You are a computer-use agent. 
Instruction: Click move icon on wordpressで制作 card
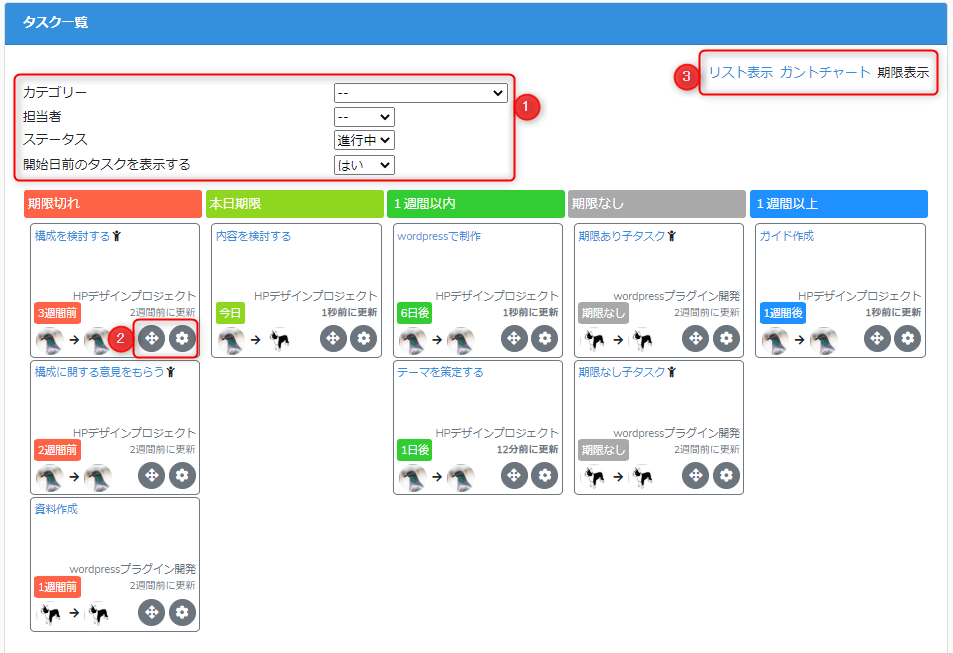514,338
